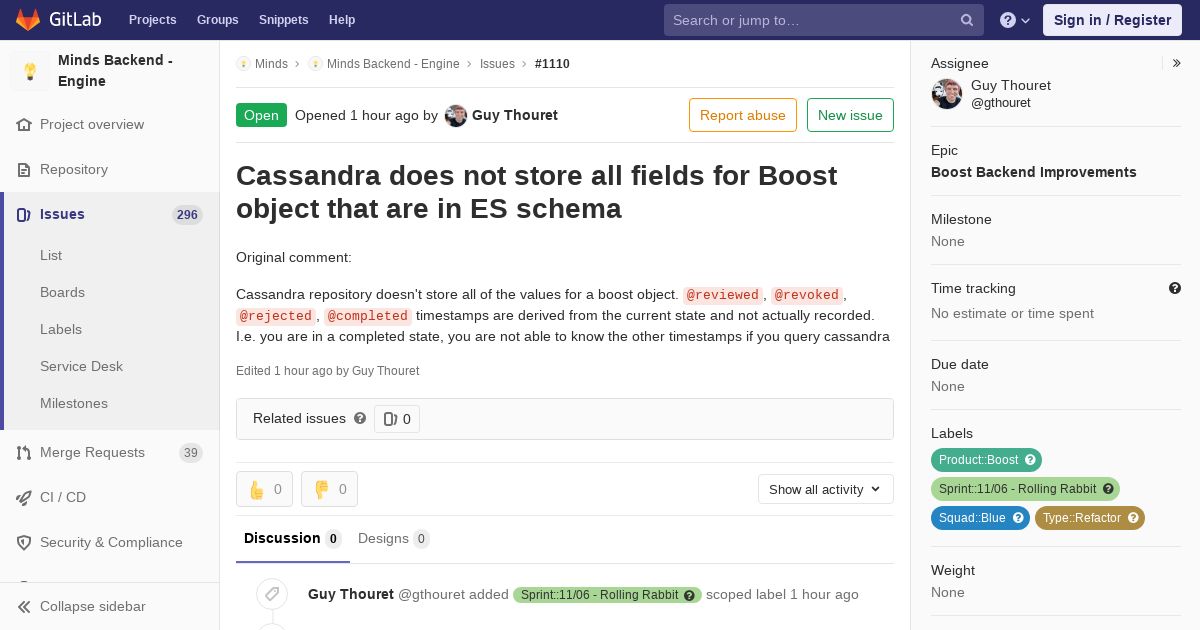
Task: Open Merge Requests in the sidebar
Action: (110, 452)
